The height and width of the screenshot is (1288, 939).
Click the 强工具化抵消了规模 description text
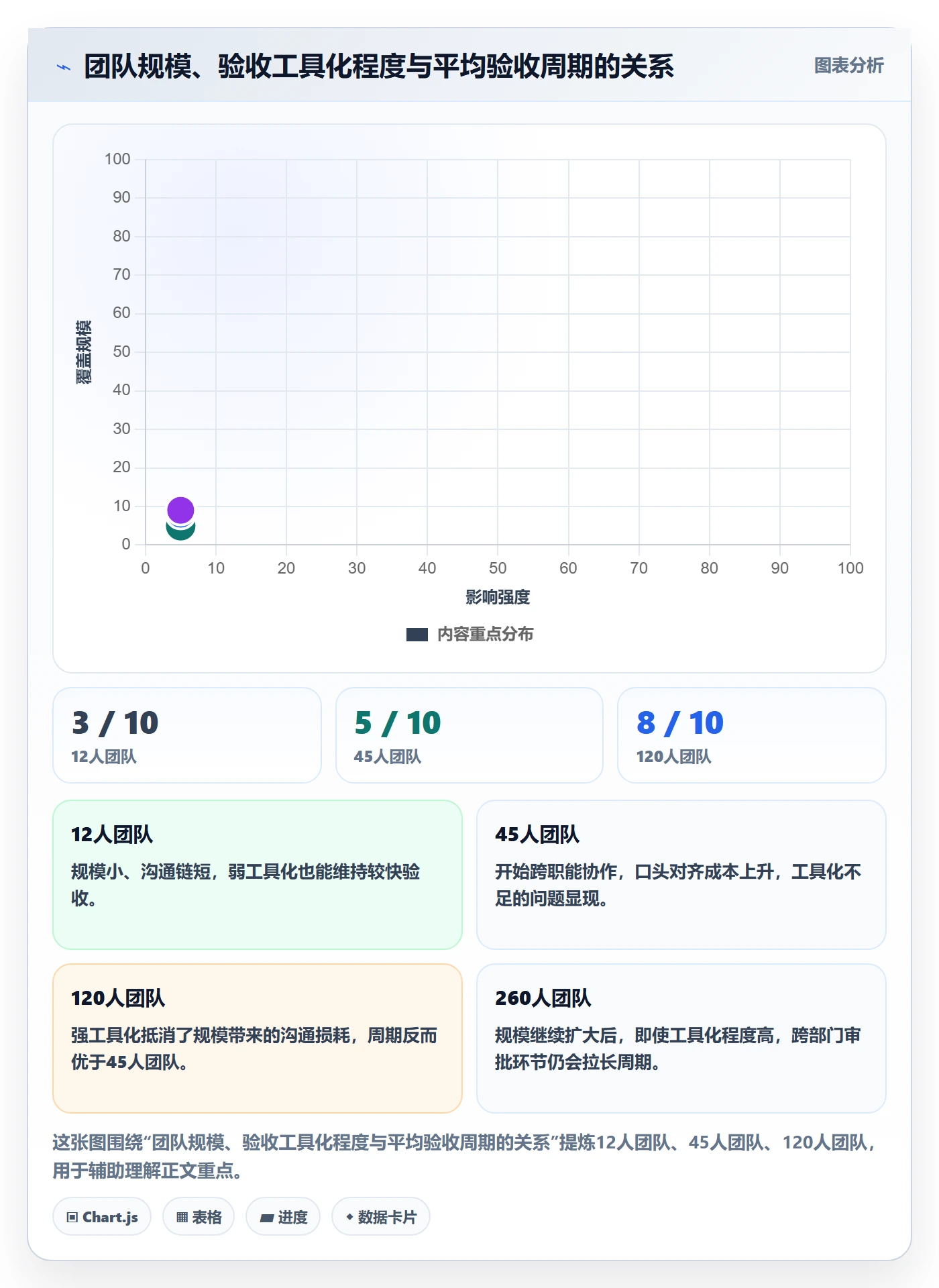(x=254, y=1049)
